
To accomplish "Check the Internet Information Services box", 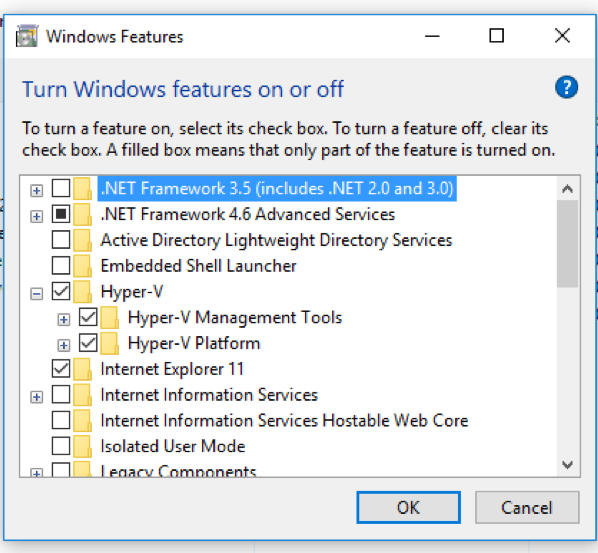I will 61,395.
